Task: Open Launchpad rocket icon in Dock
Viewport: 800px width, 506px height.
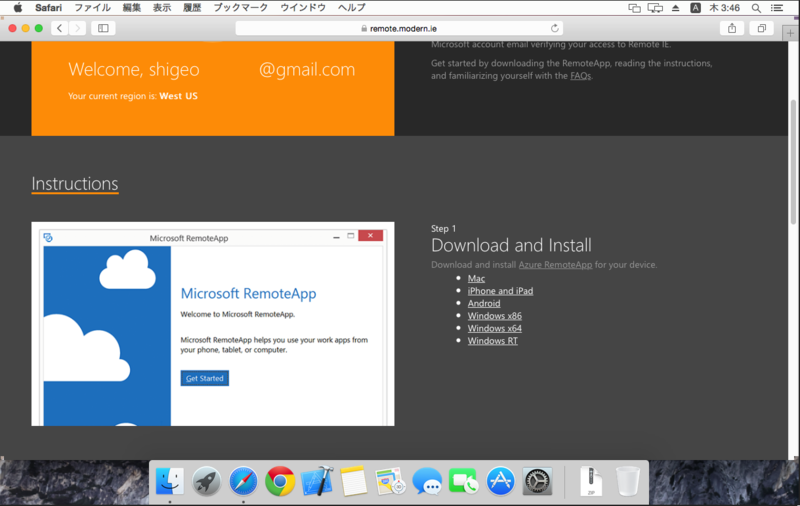Action: pyautogui.click(x=207, y=480)
